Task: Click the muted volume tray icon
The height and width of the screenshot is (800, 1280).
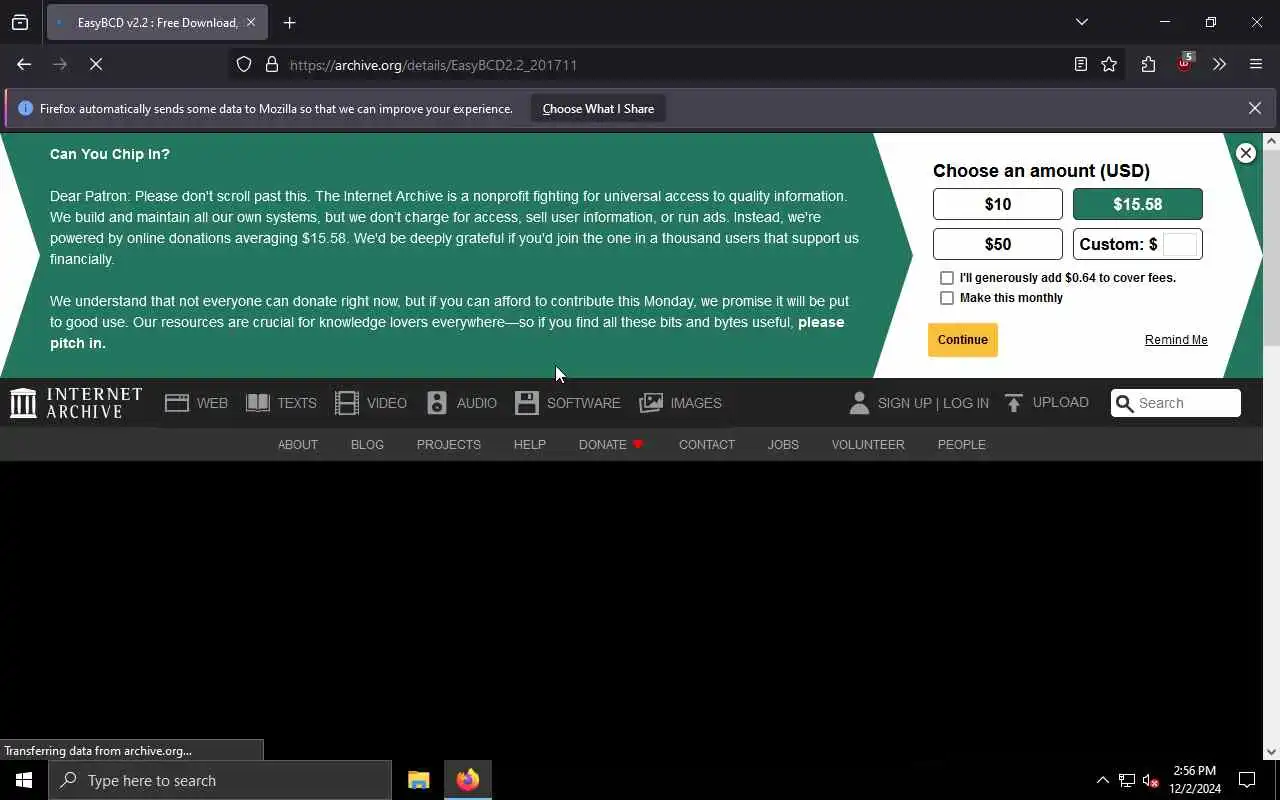Action: [x=1151, y=780]
